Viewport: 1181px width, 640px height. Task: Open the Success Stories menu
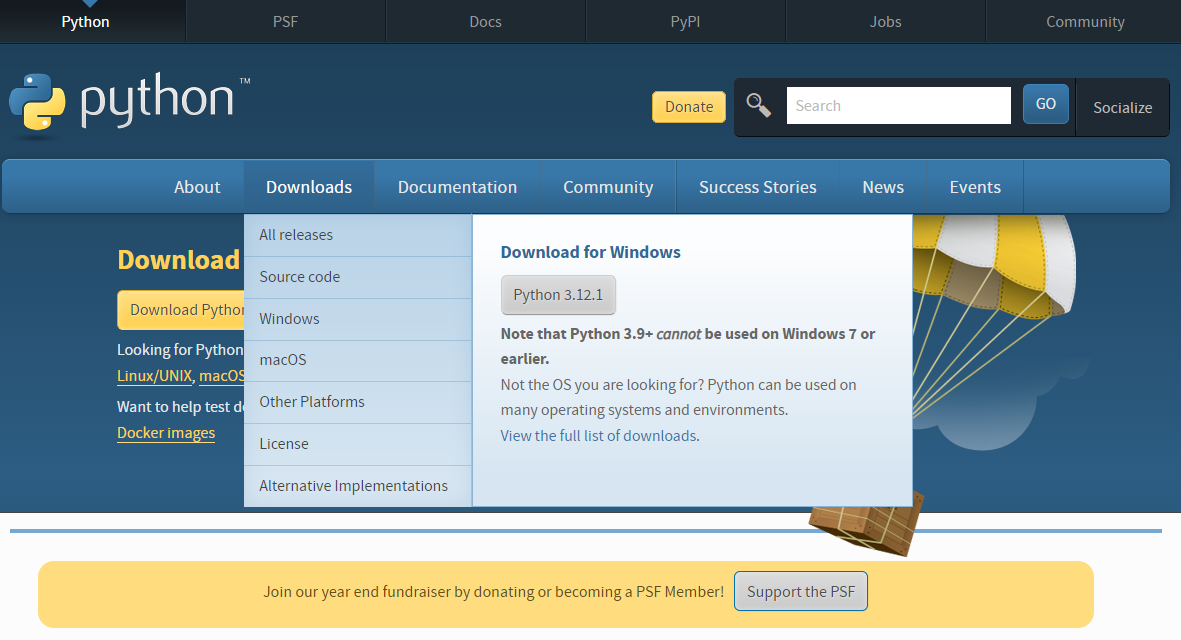(x=758, y=187)
